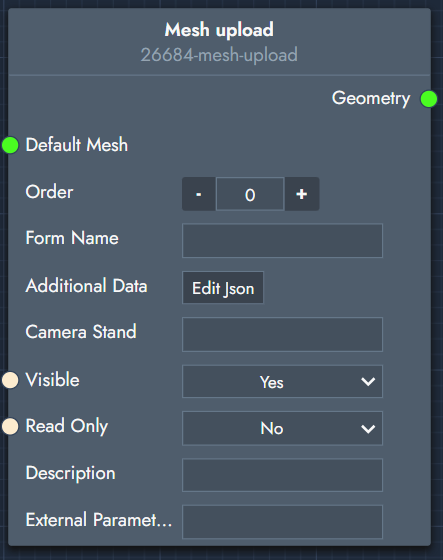
Task: Click the Visible input socket dot
Action: tap(10, 380)
